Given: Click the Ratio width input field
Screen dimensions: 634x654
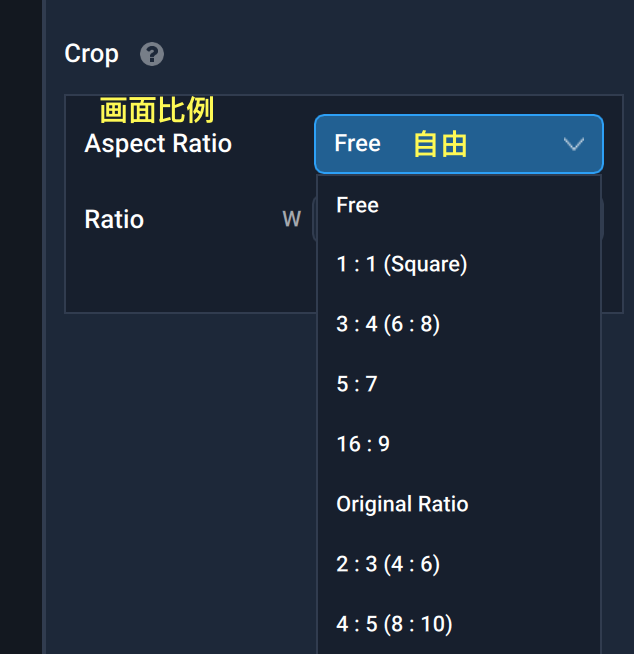Looking at the screenshot, I should pyautogui.click(x=313, y=219).
